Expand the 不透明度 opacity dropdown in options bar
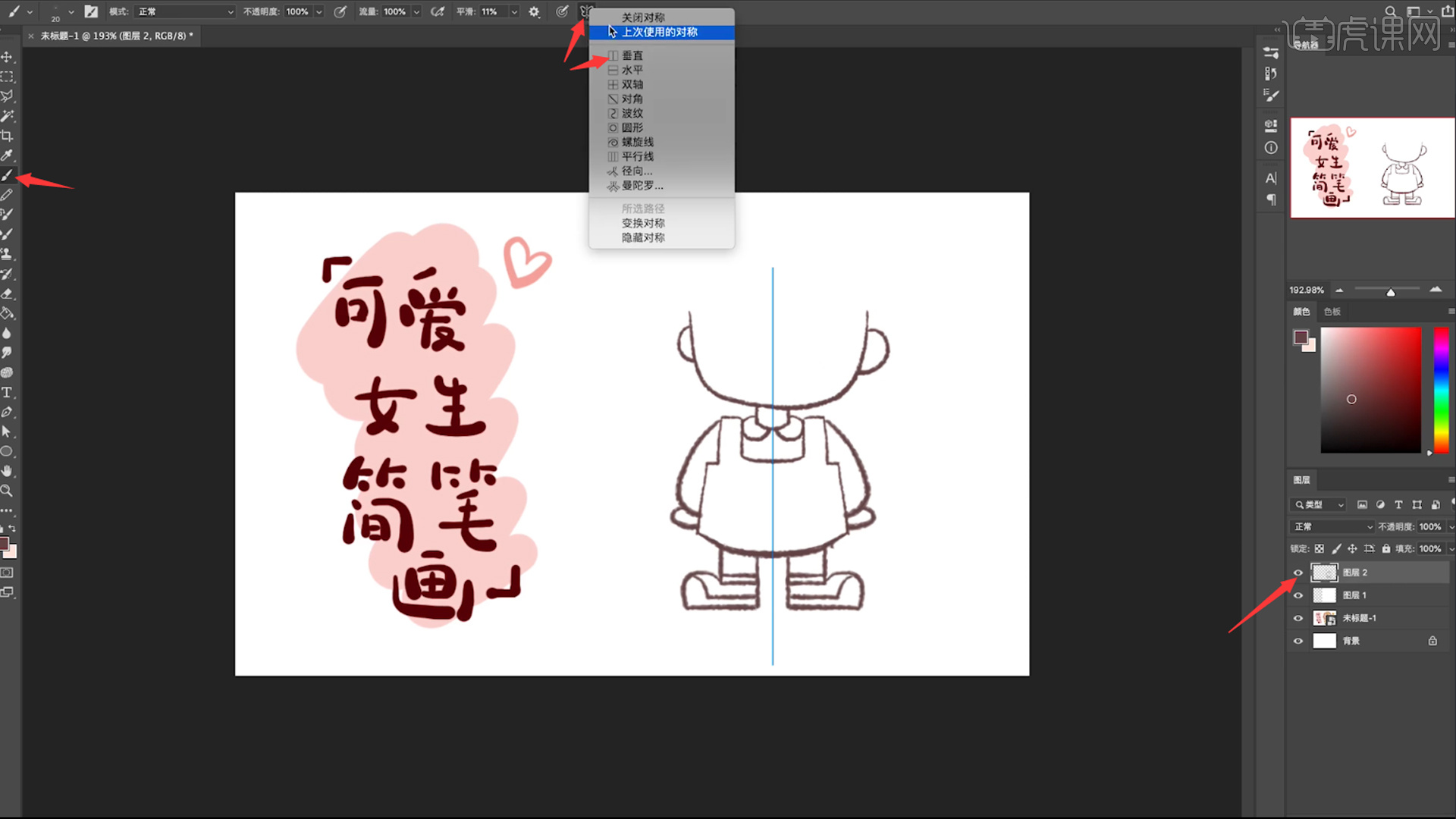 tap(318, 11)
